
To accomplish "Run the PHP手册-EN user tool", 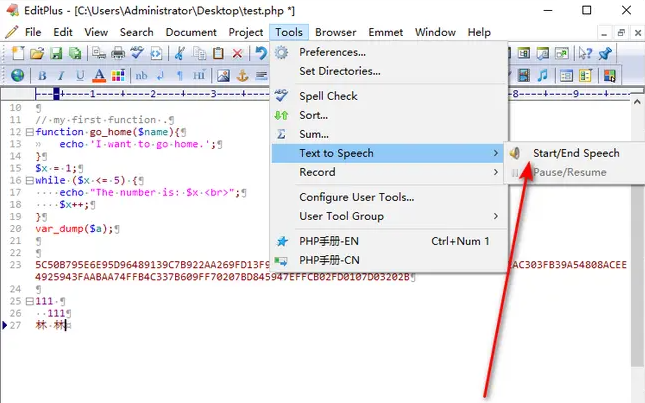I will click(389, 241).
